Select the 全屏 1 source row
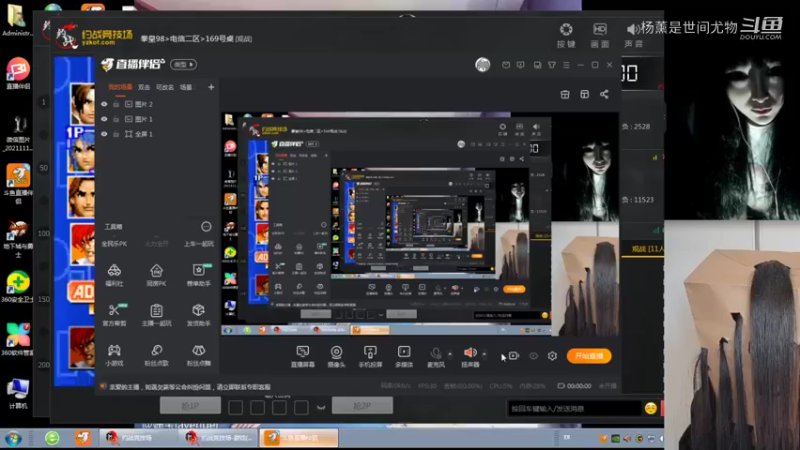This screenshot has width=800, height=450. point(158,134)
